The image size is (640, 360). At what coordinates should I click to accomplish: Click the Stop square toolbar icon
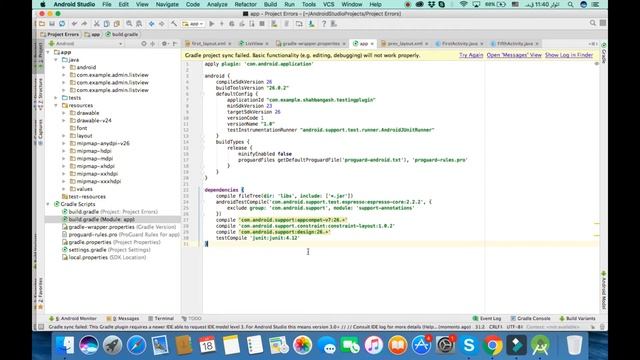[x=262, y=24]
